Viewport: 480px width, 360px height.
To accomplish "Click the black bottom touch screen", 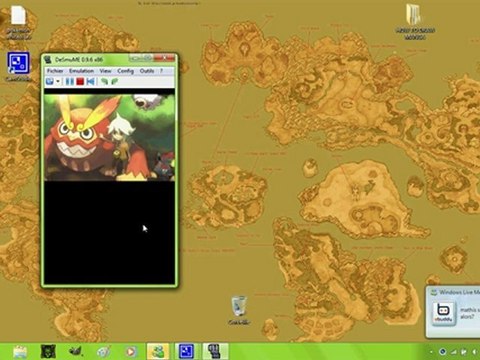I will click(x=109, y=233).
